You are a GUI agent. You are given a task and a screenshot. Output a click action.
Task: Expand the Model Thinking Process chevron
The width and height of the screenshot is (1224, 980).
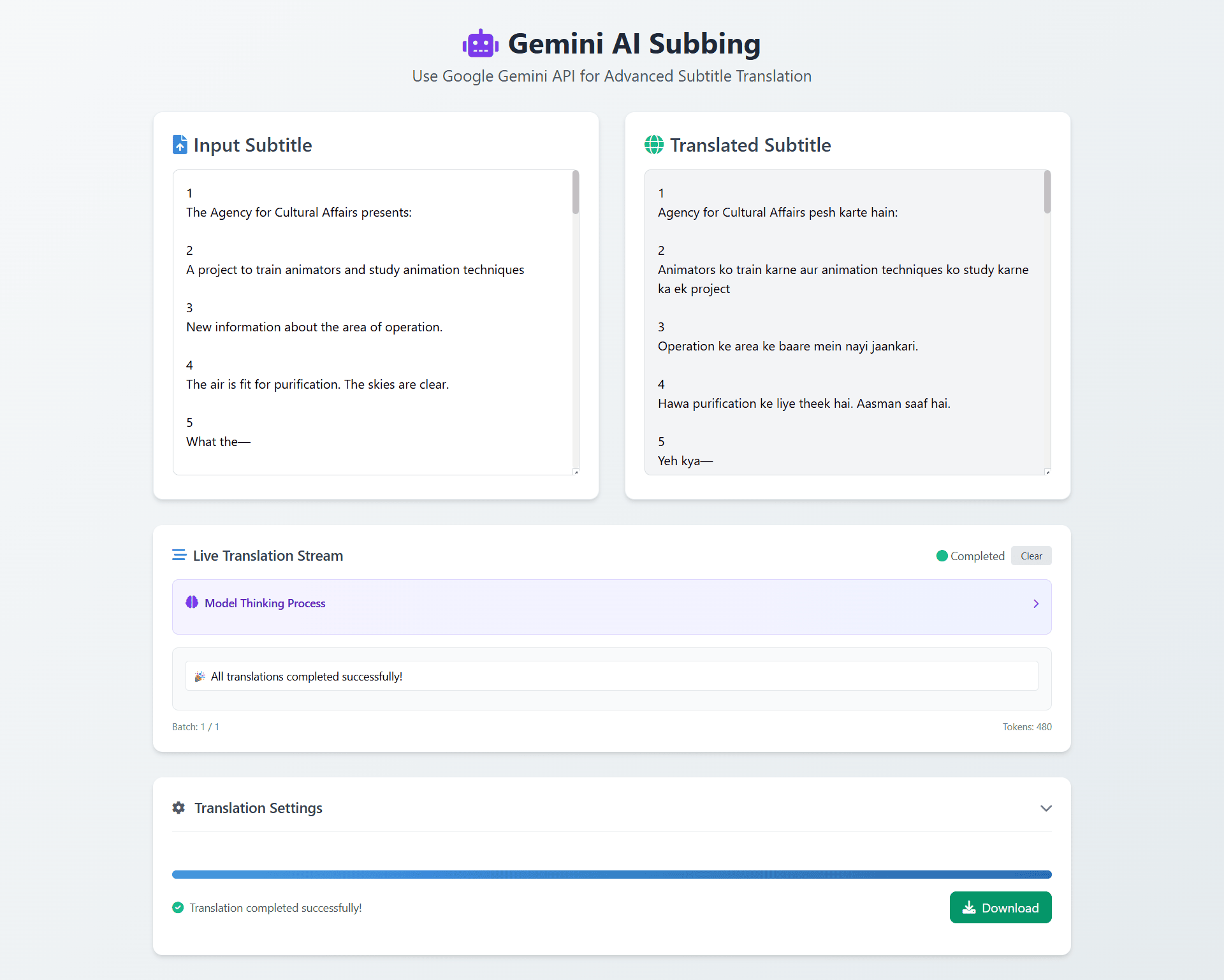tap(1036, 603)
